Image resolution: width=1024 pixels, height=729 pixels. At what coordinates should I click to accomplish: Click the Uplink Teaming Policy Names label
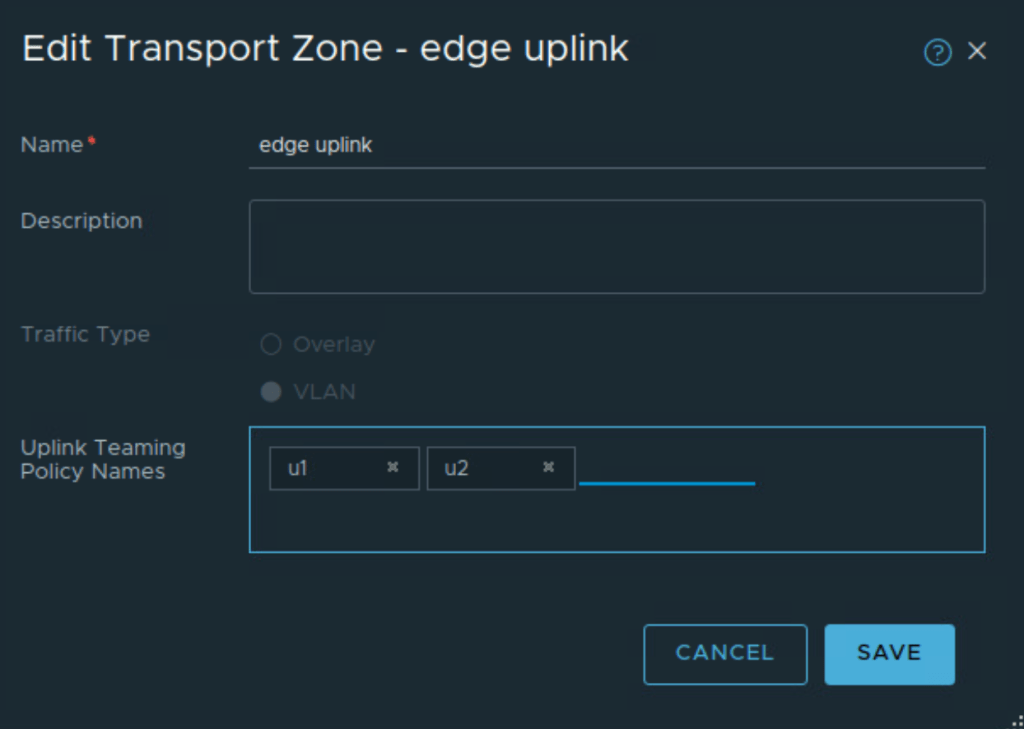(x=103, y=459)
